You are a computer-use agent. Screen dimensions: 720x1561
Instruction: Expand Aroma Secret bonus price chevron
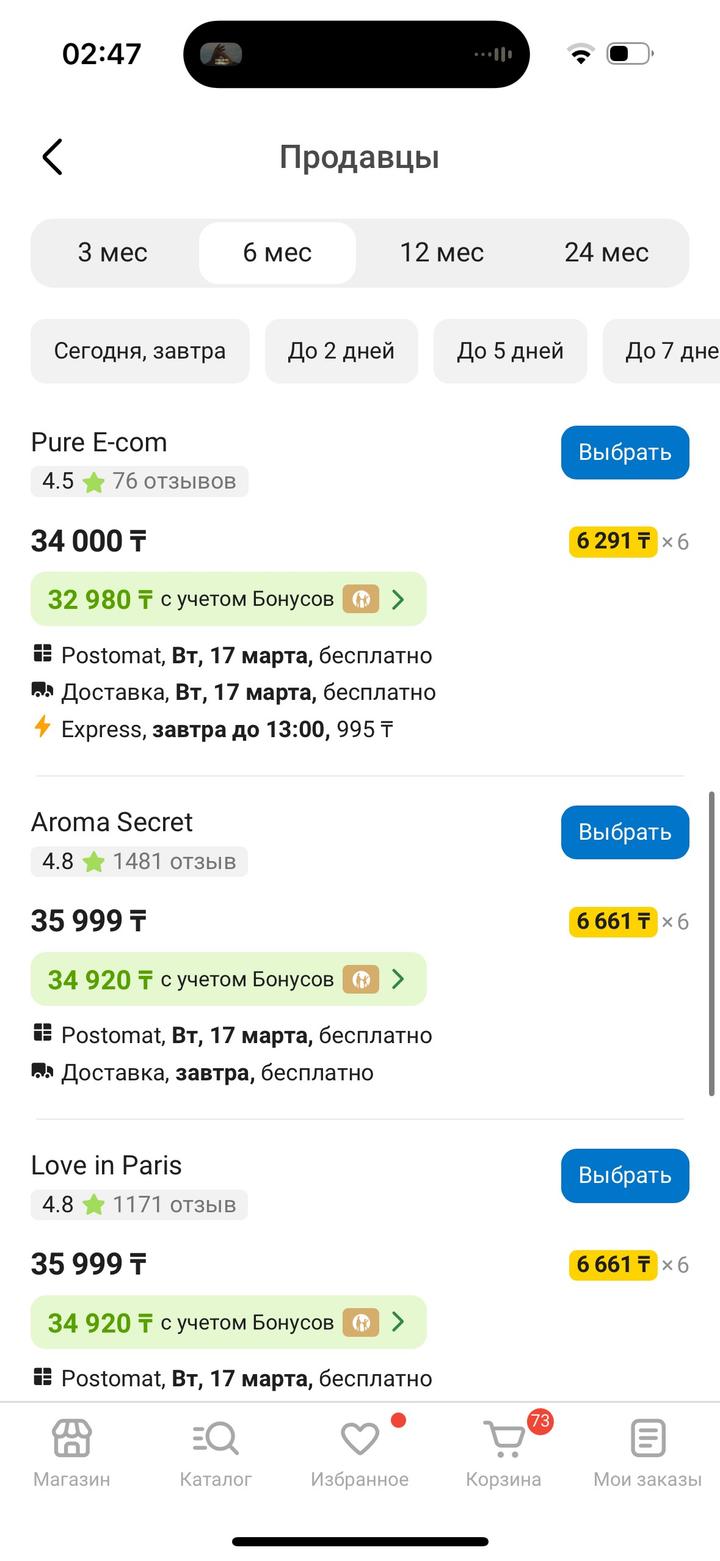click(398, 979)
